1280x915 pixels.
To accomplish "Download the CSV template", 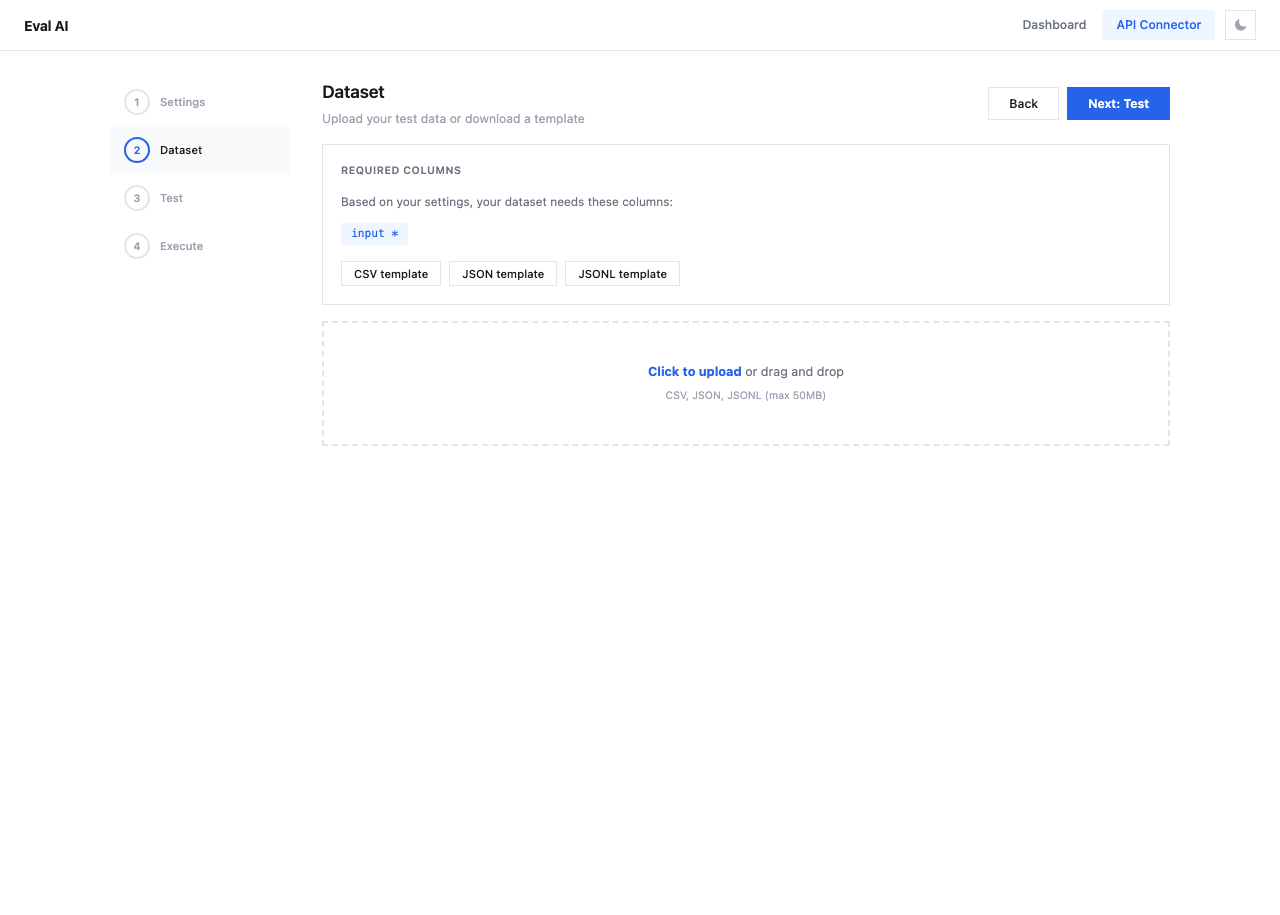I will click(x=391, y=273).
